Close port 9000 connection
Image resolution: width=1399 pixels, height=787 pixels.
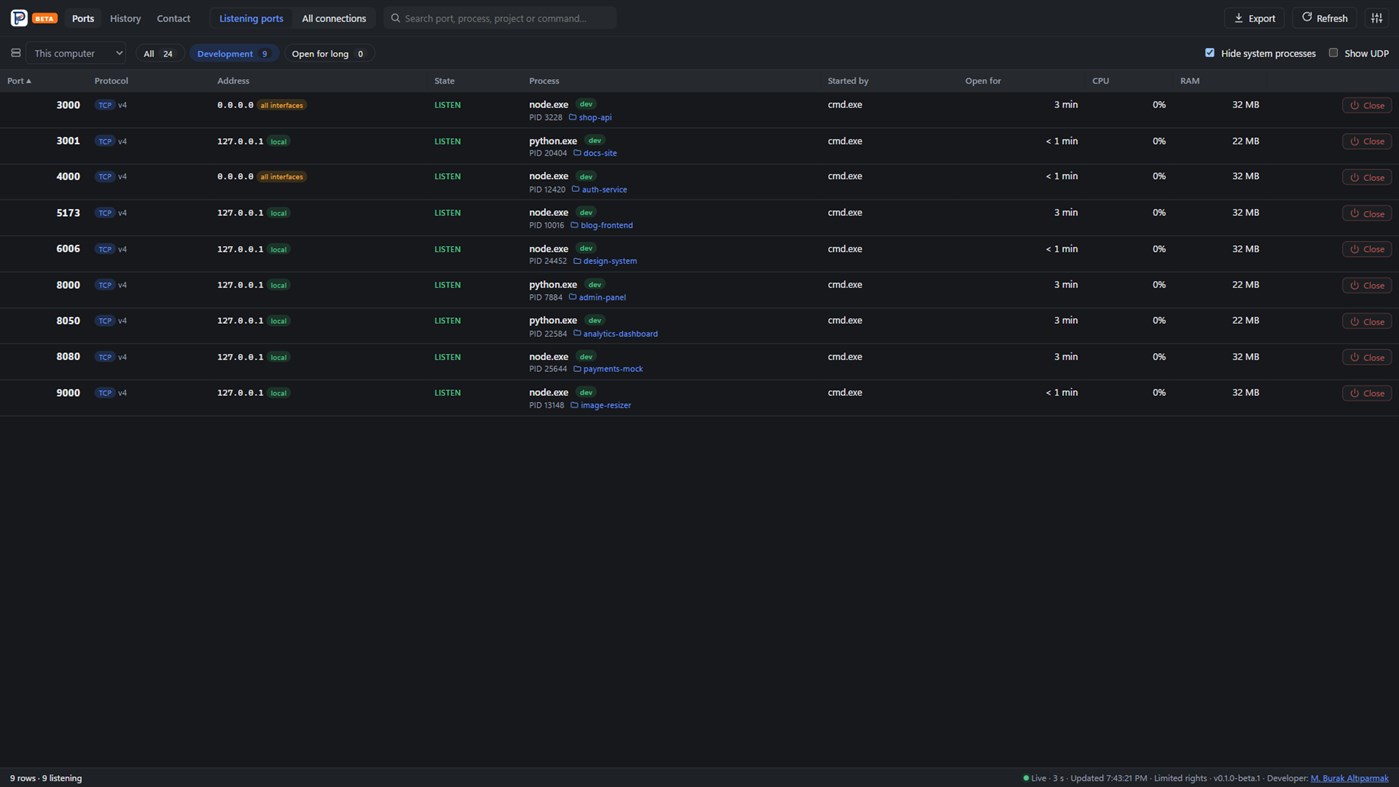[x=1366, y=393]
